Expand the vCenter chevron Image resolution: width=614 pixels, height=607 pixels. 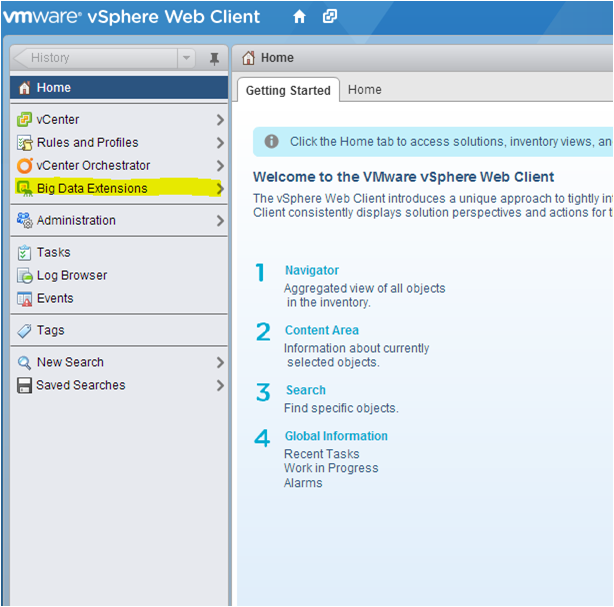tap(220, 119)
